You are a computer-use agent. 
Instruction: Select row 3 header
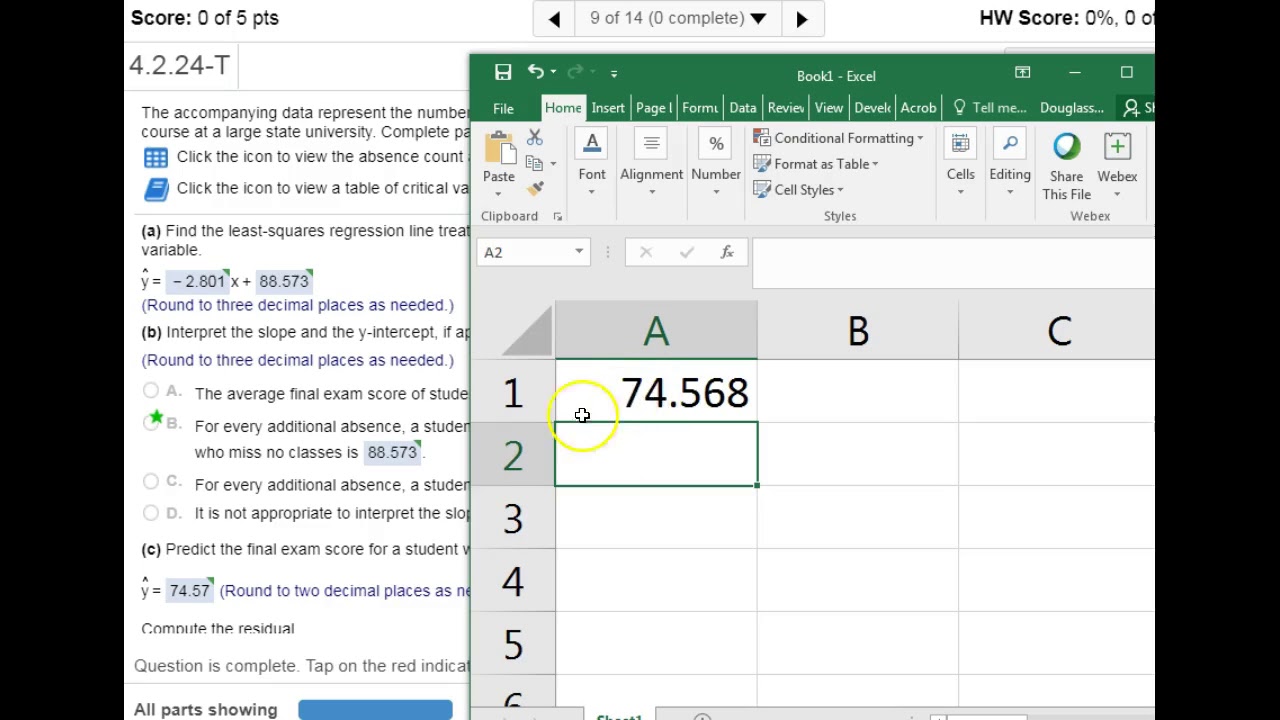pyautogui.click(x=512, y=518)
